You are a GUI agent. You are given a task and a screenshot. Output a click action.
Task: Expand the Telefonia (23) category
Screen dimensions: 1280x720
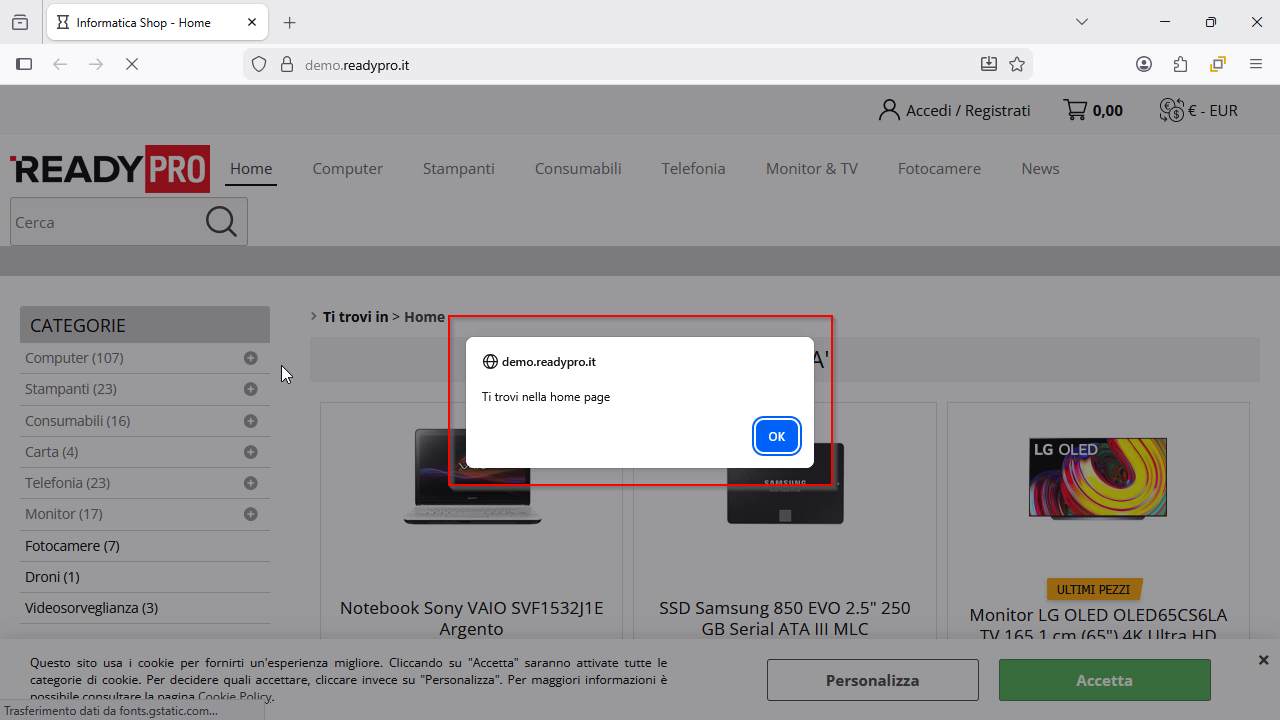click(x=250, y=483)
